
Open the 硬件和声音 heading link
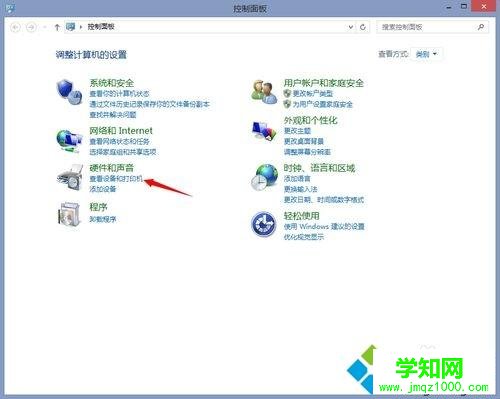[x=112, y=168]
